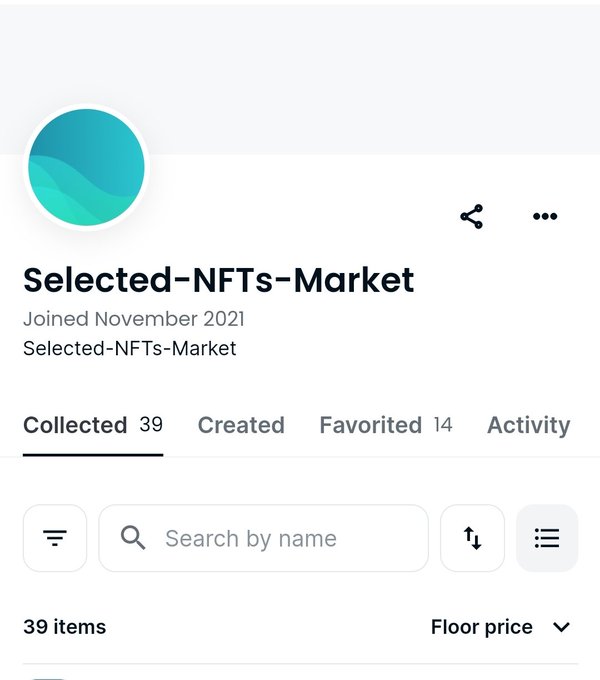
Task: Toggle the list view layout button
Action: [x=547, y=538]
